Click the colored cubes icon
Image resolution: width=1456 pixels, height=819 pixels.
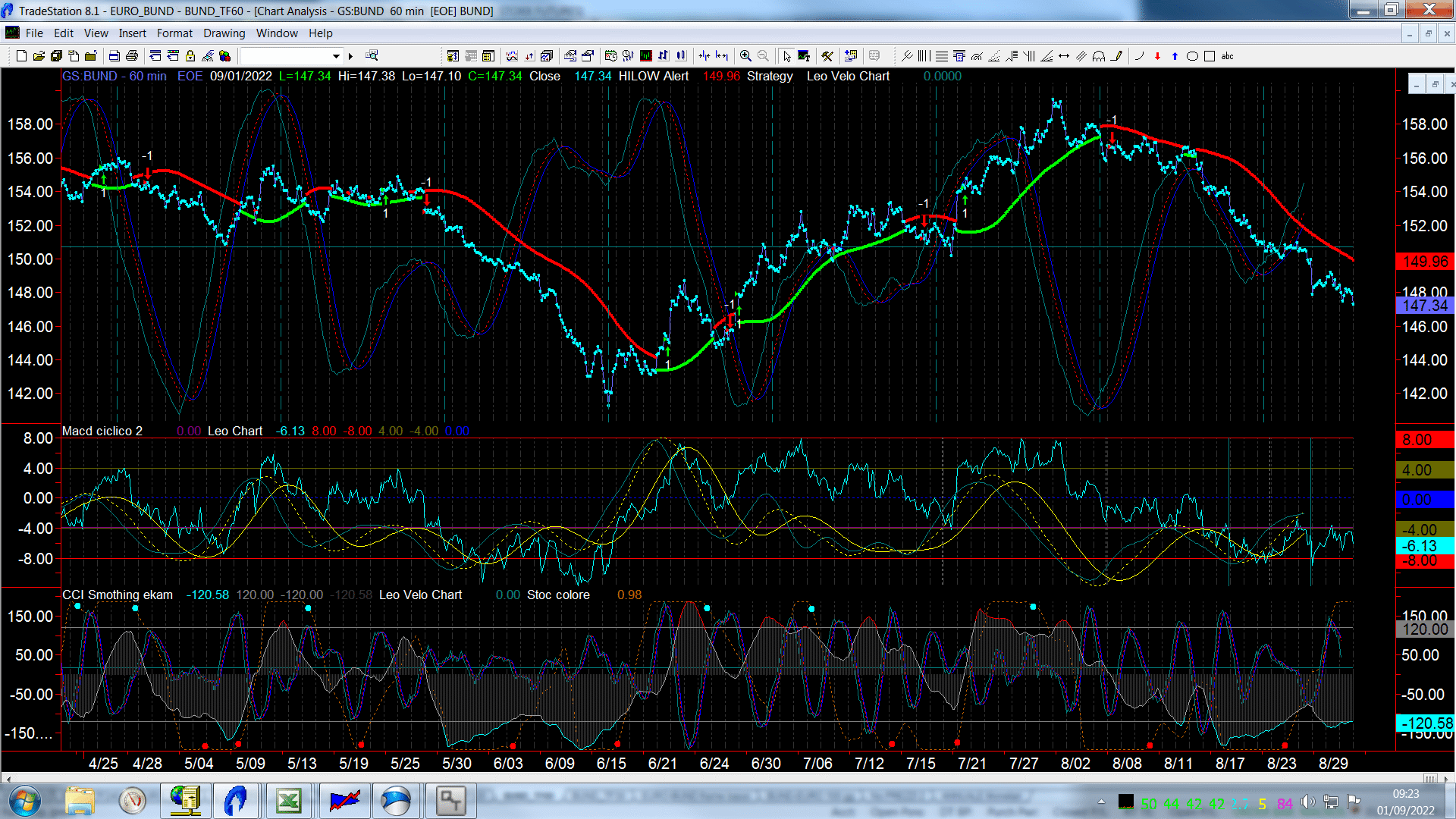pos(224,56)
